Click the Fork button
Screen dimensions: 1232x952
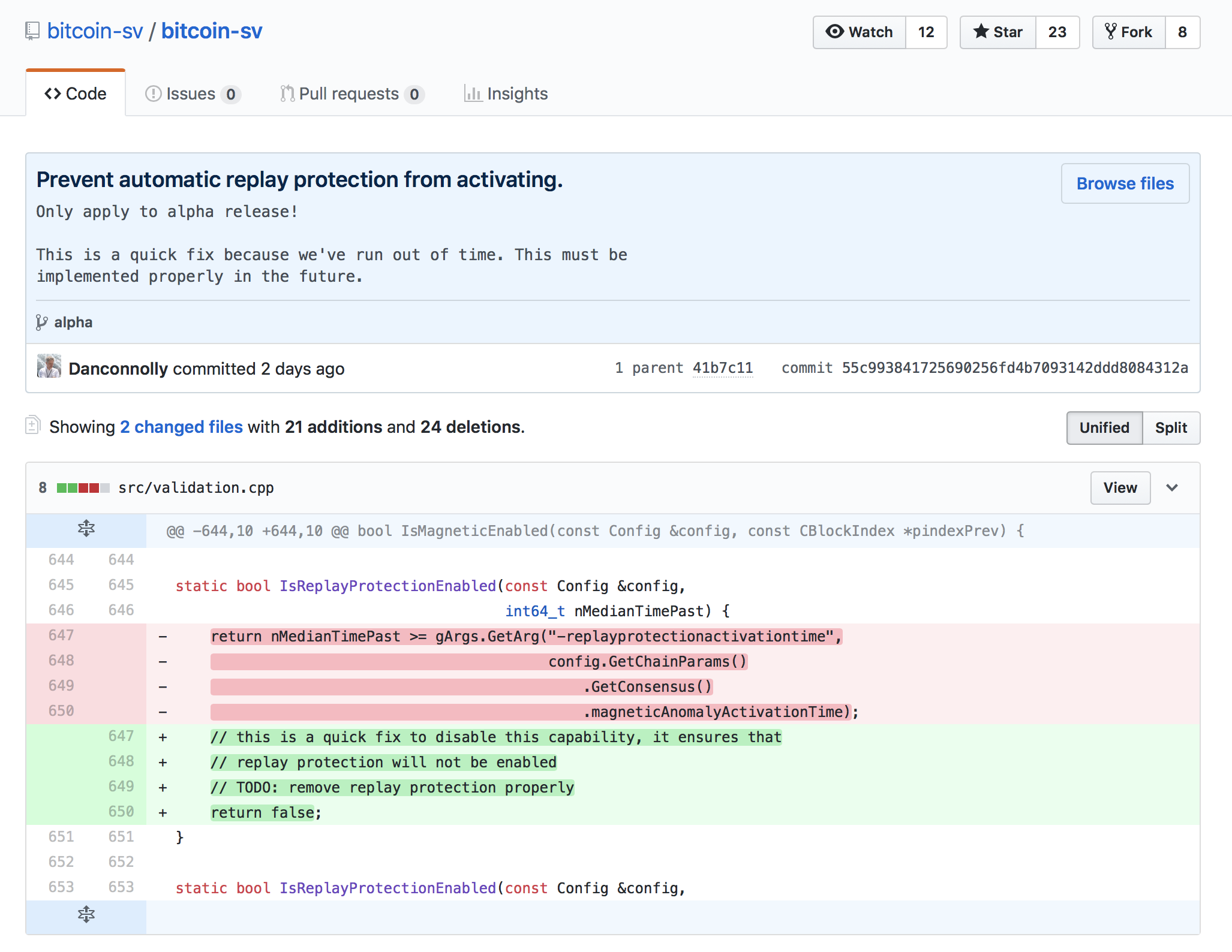pyautogui.click(x=1129, y=32)
